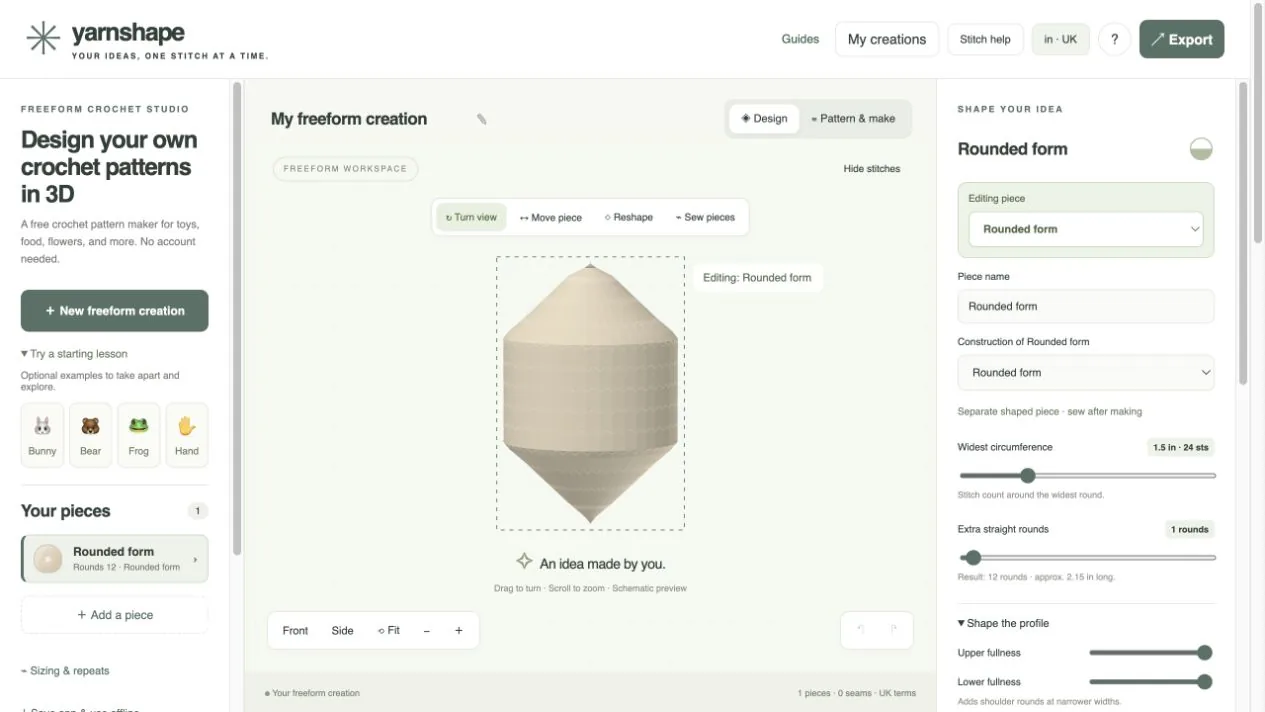Select the Reshape tool

629,217
